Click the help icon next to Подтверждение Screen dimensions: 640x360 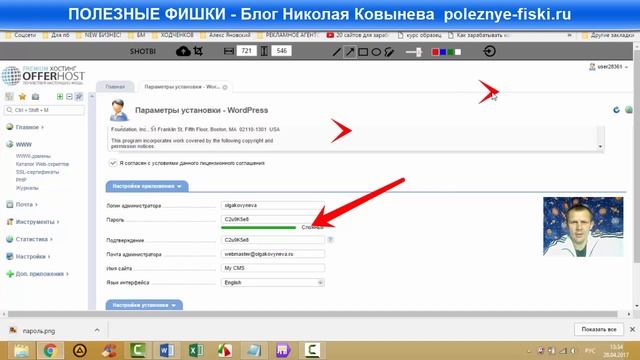point(330,240)
